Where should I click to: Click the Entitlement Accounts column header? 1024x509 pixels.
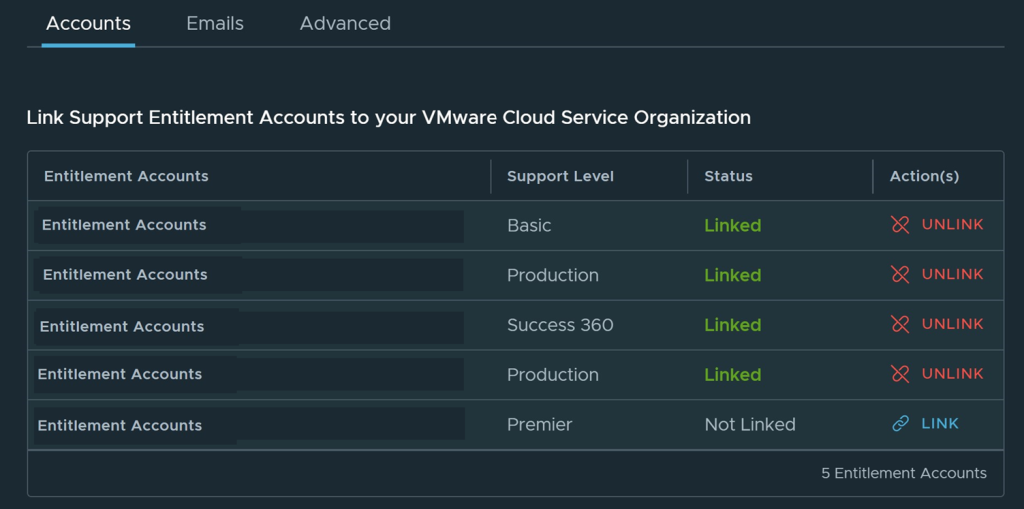pyautogui.click(x=126, y=176)
